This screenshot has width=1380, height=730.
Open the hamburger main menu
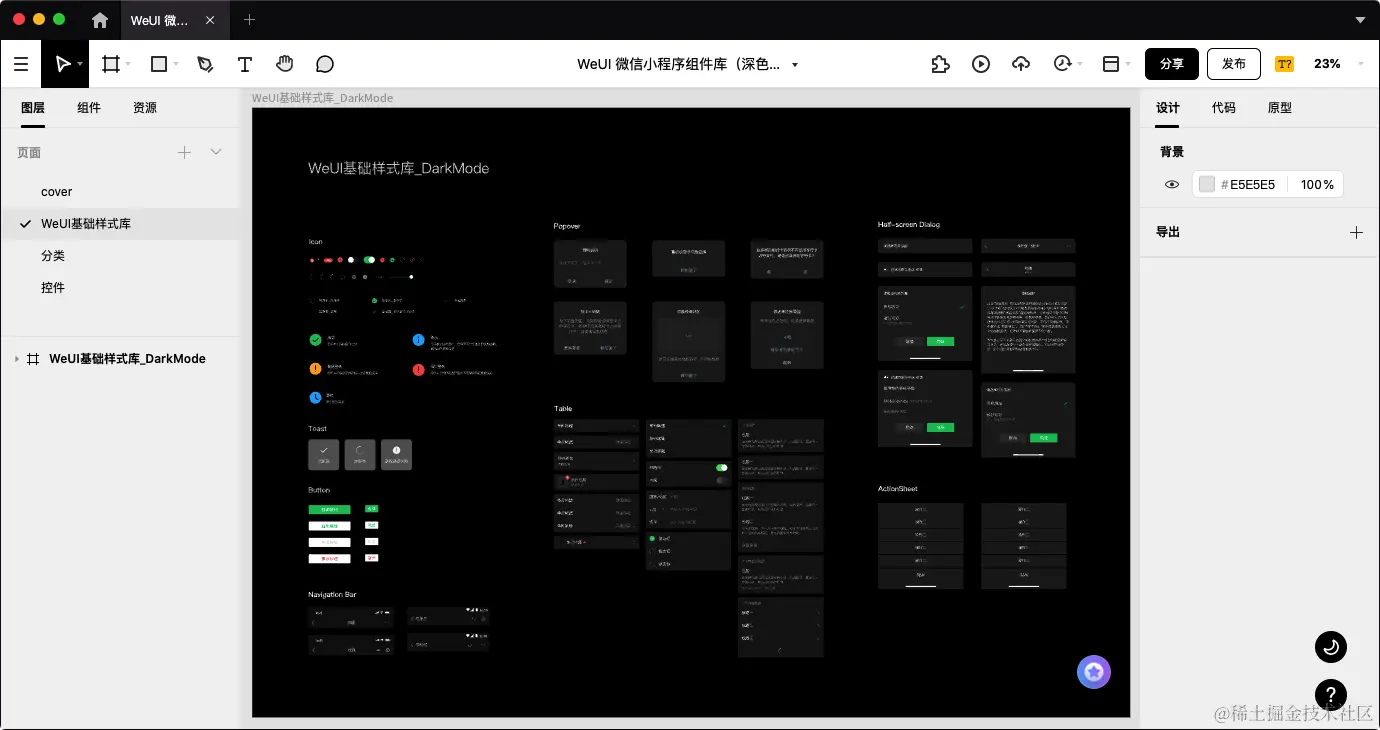point(21,64)
